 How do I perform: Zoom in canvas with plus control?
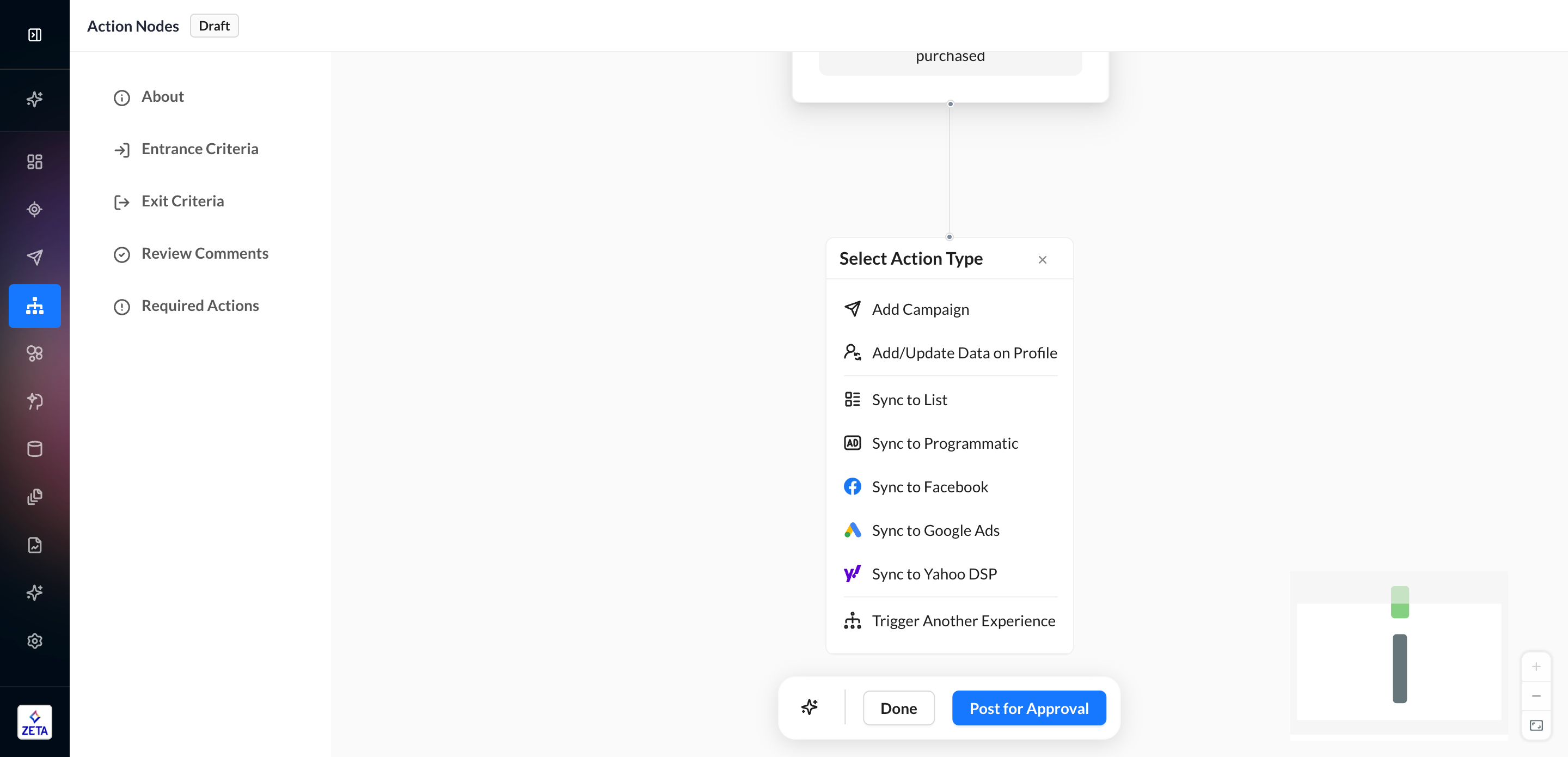pos(1536,667)
